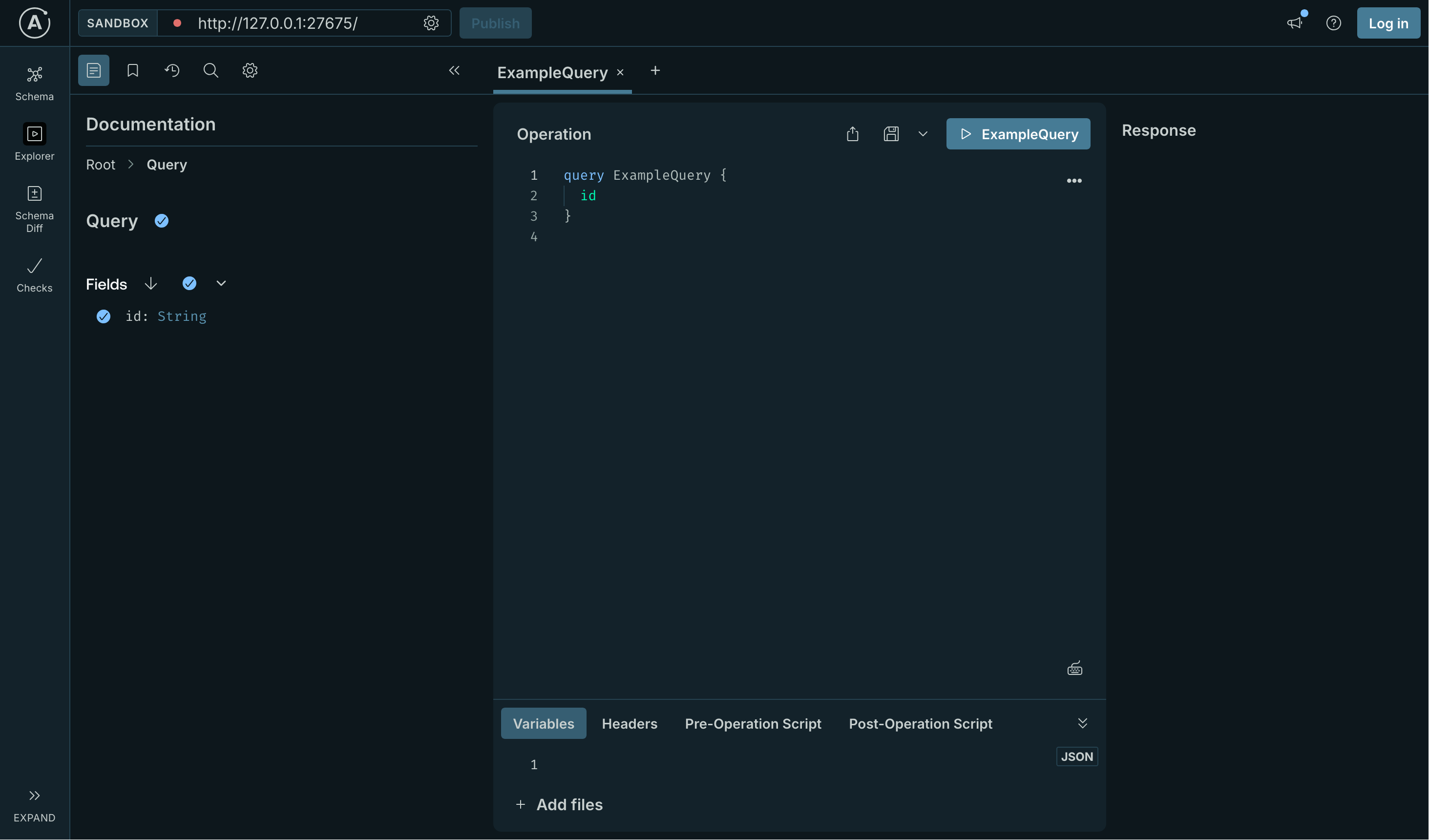This screenshot has height=840, width=1429.
Task: Show operation history clock icon
Action: click(x=172, y=70)
